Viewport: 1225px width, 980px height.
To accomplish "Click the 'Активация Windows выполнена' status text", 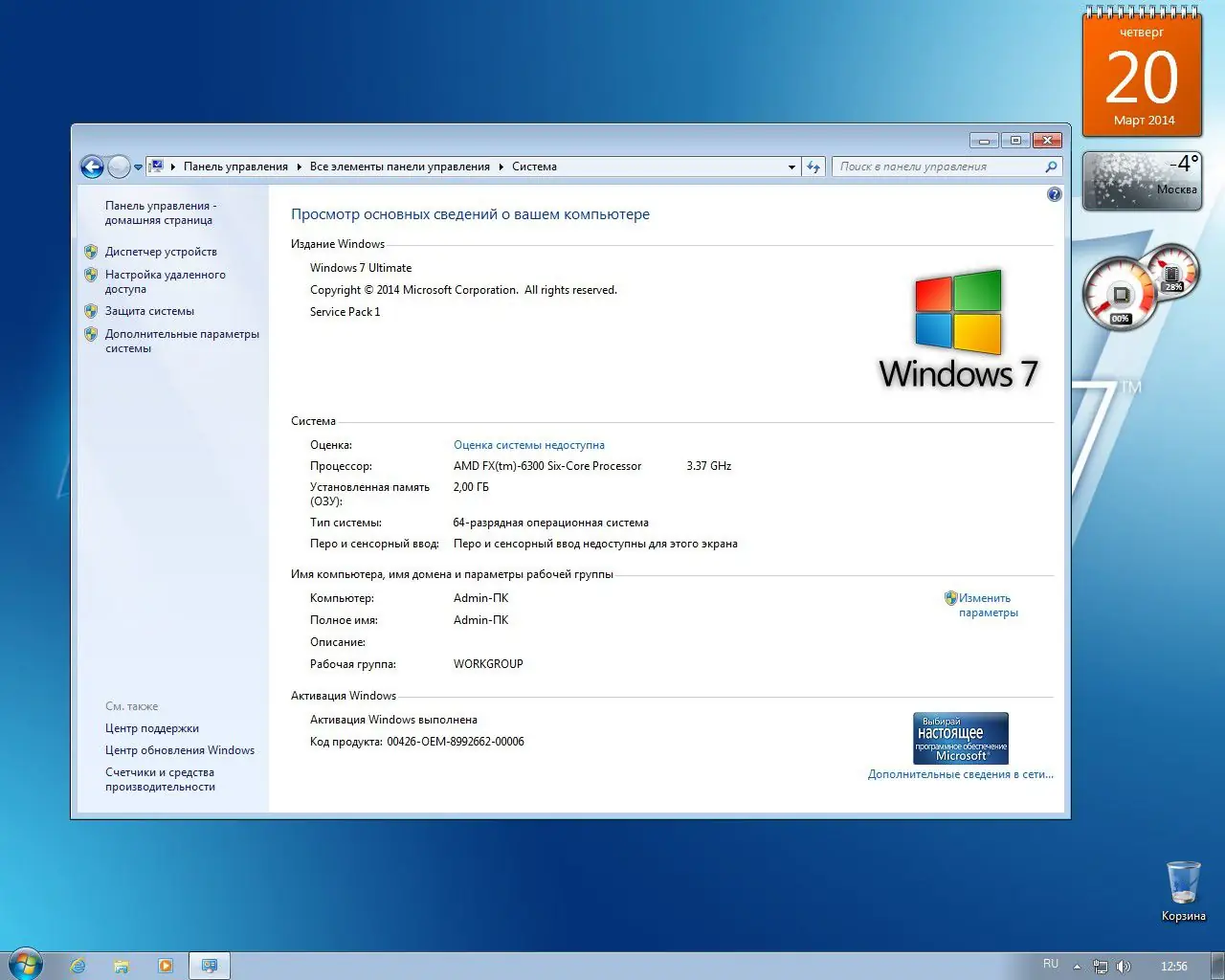I will tap(393, 720).
